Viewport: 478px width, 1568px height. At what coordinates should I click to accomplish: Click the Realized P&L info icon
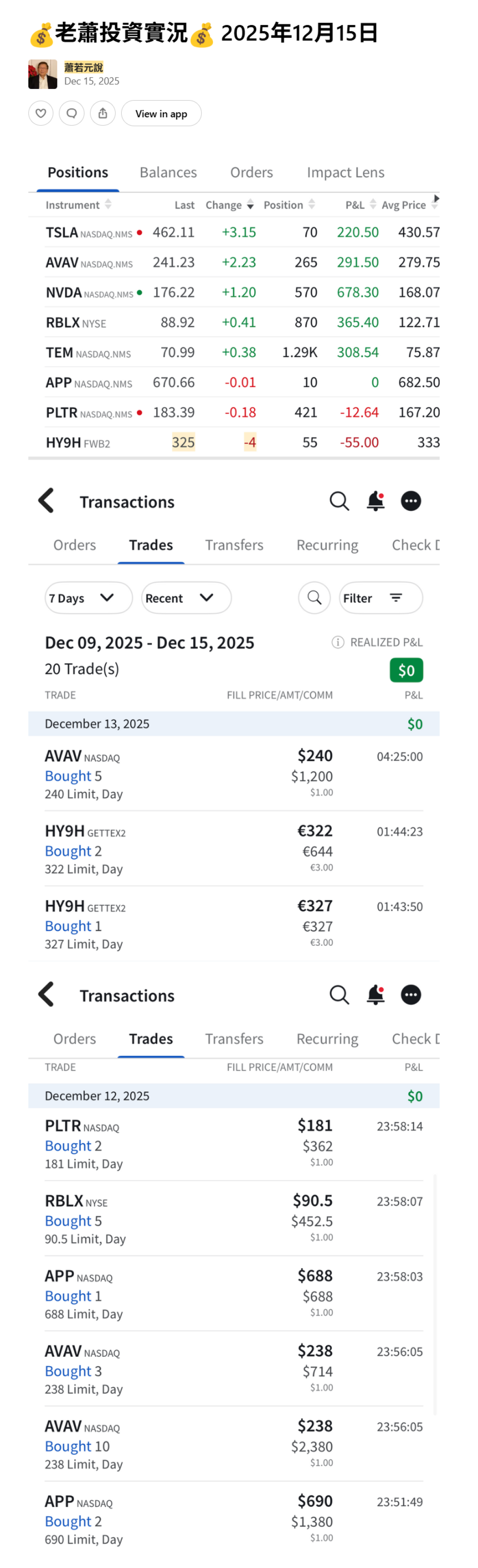tap(338, 642)
